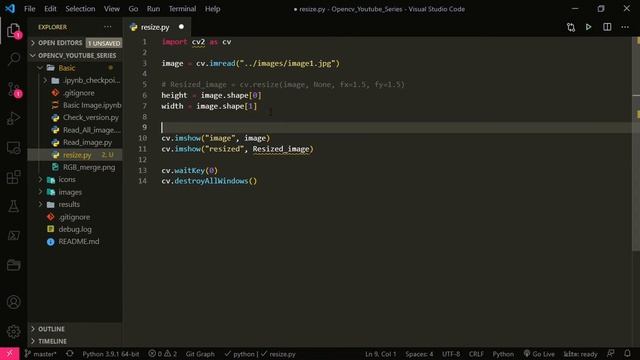Open Git Graph from status bar
Viewport: 640px width, 360px height.
pos(200,354)
